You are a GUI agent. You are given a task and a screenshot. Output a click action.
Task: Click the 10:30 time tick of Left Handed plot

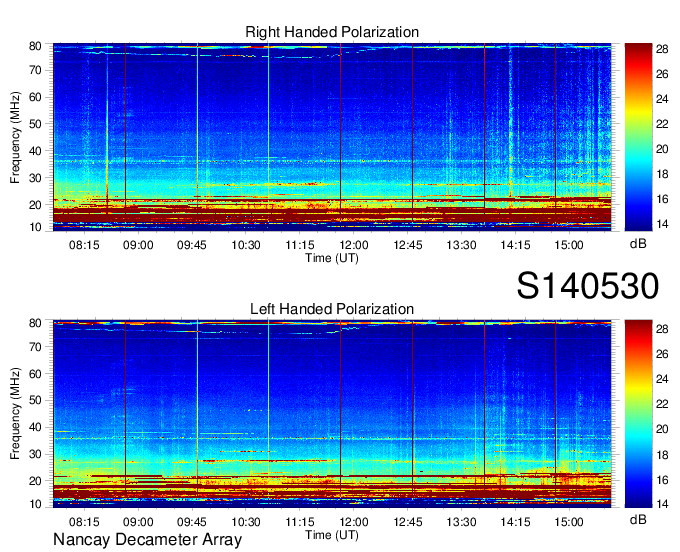click(x=246, y=522)
